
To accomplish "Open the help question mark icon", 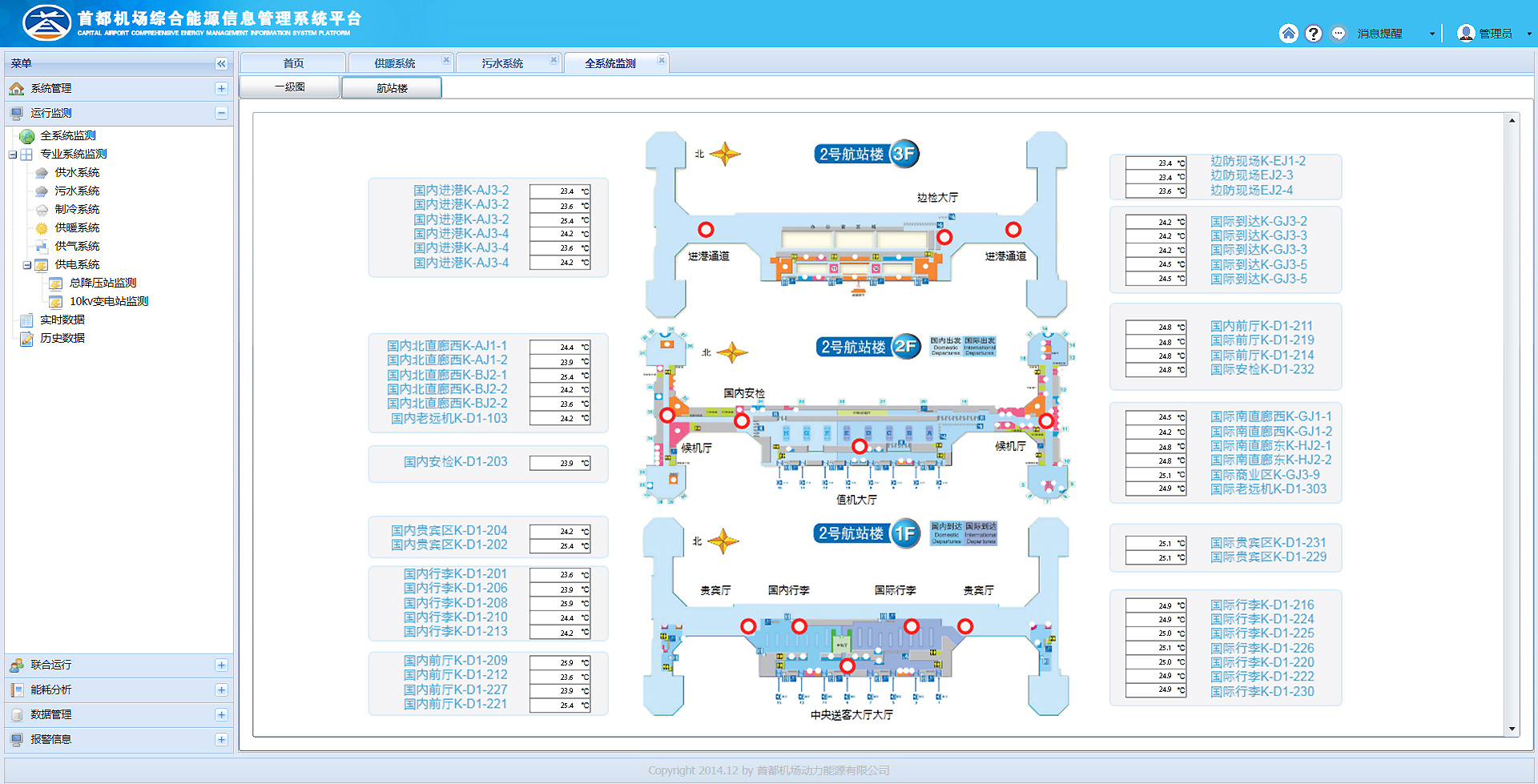I will (1313, 33).
